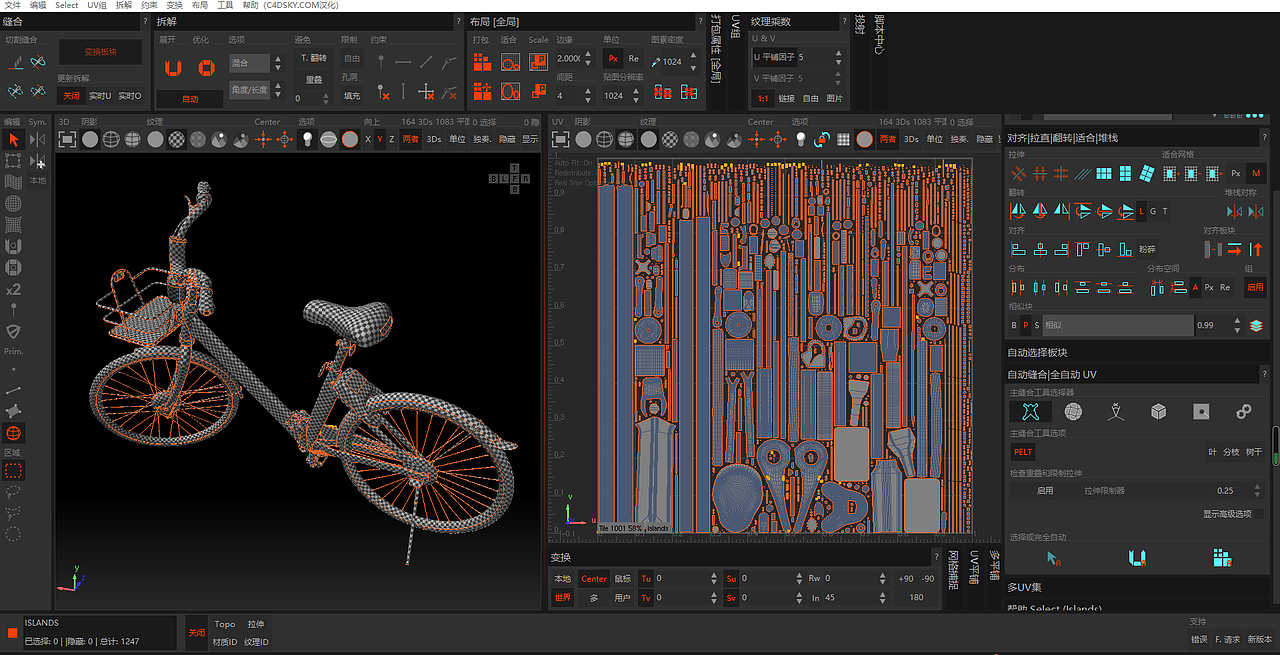
Task: Open the 拆解 menu in menu bar
Action: point(123,5)
